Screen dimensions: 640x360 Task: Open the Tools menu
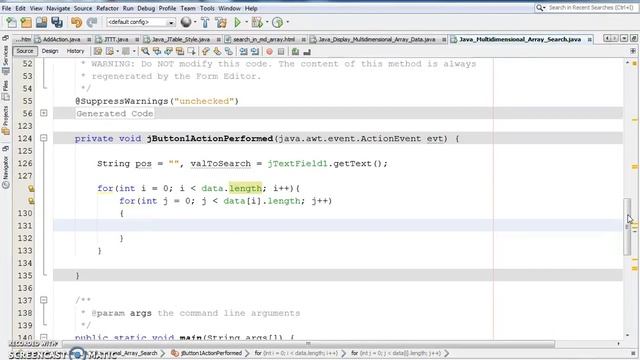[207, 8]
